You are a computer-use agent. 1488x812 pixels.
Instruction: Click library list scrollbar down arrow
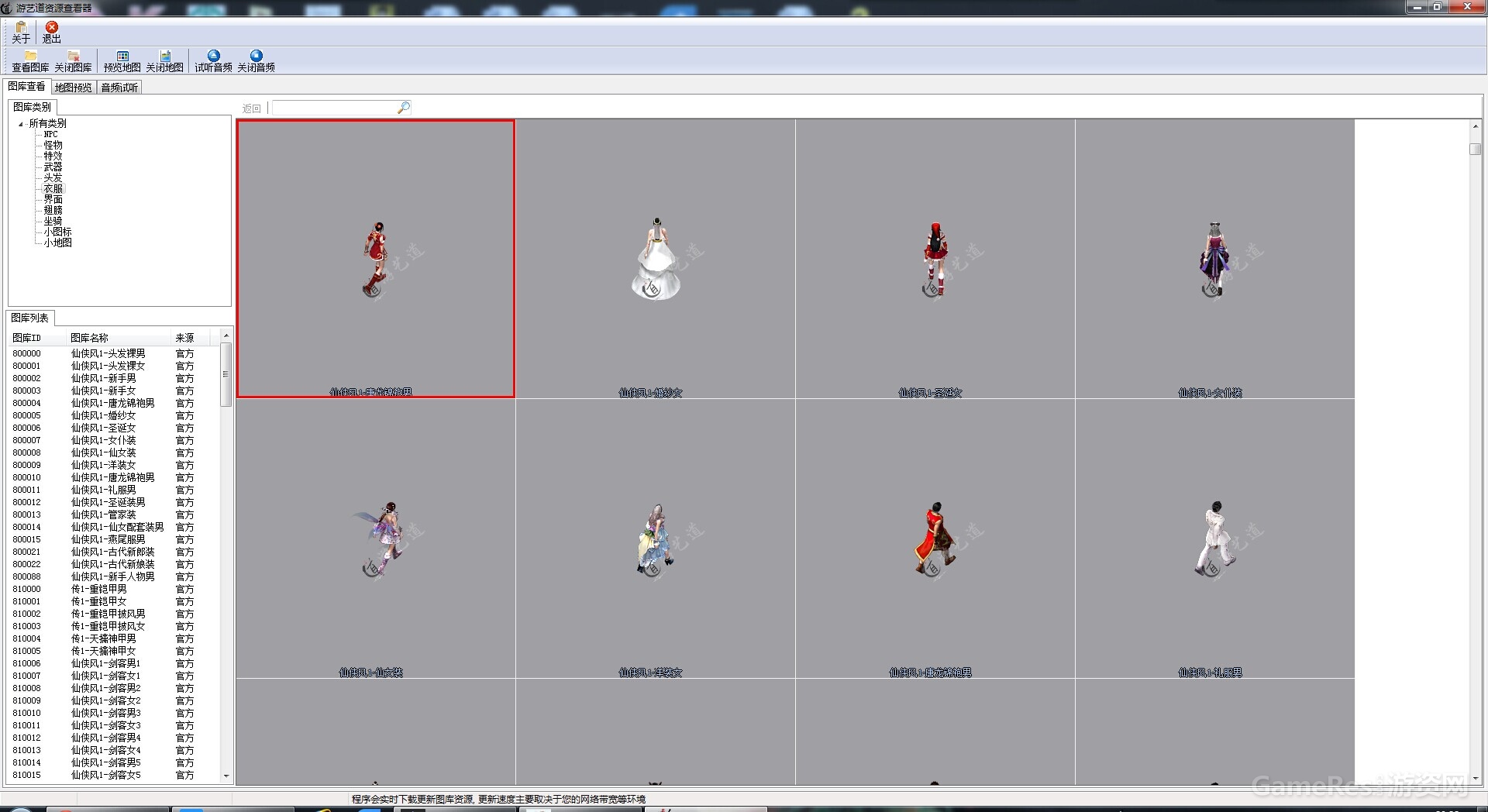pos(226,776)
